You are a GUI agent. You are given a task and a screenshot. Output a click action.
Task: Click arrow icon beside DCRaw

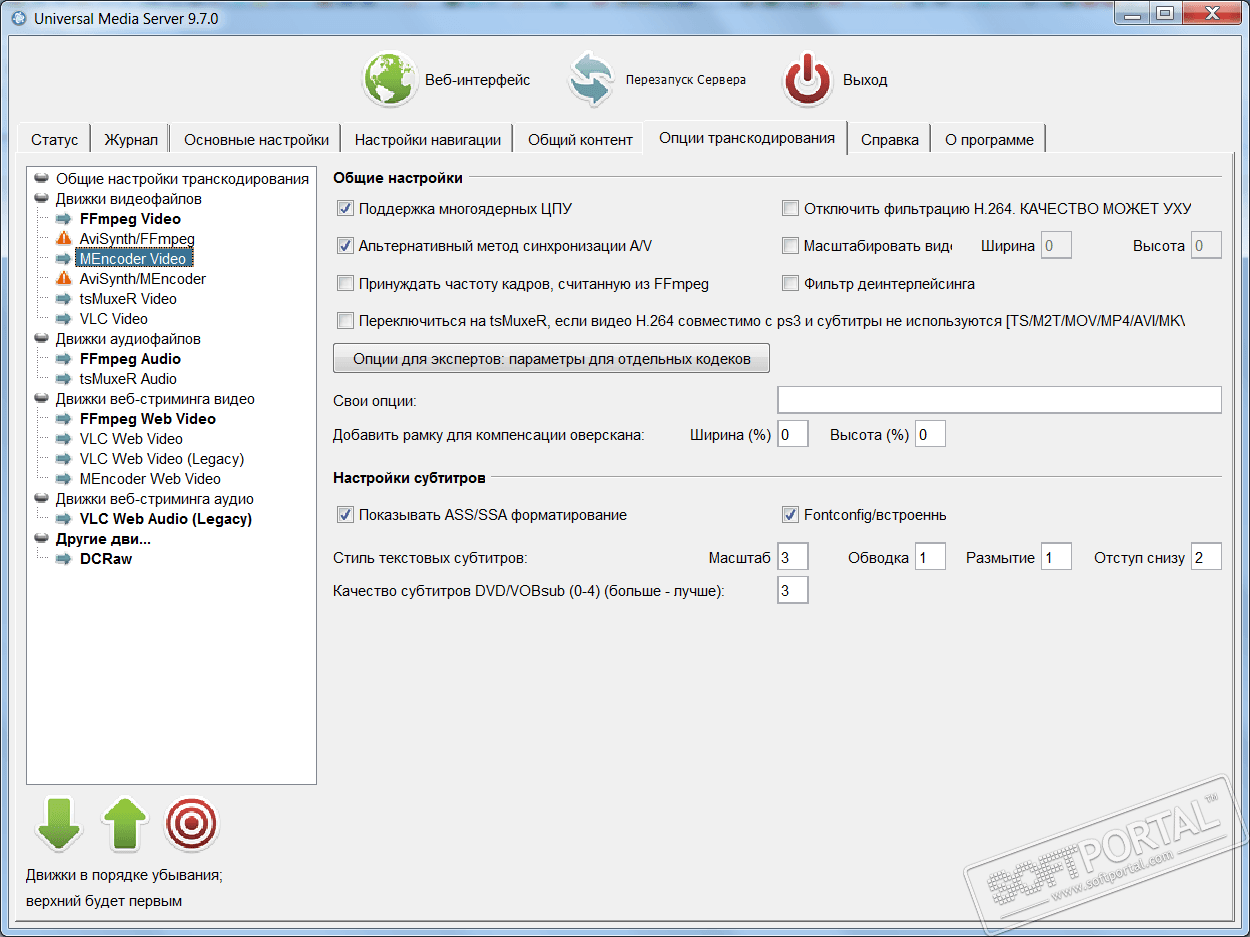pos(64,559)
